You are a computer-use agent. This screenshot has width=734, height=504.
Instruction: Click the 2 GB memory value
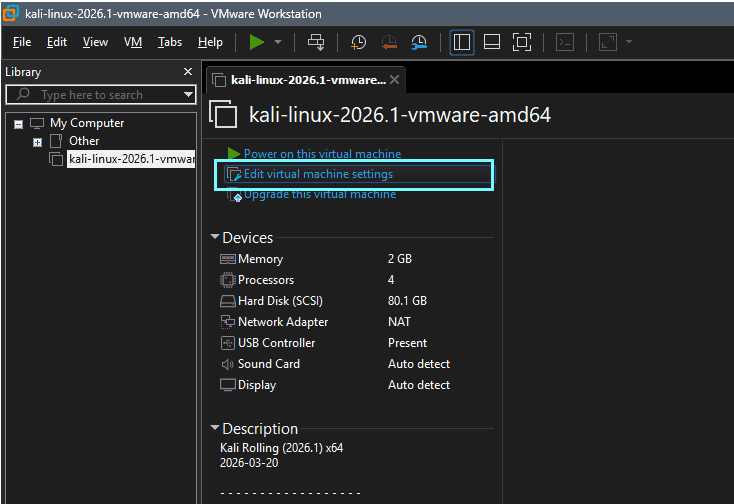(x=400, y=259)
